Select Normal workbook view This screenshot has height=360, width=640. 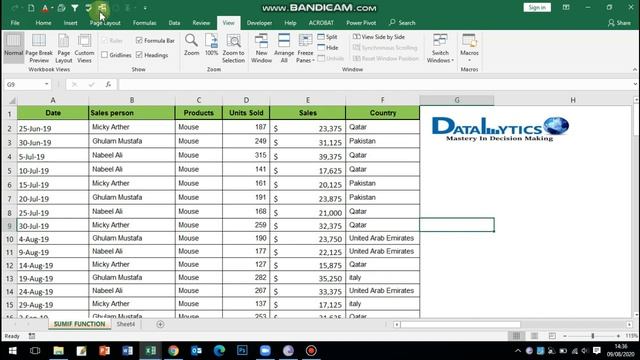(13, 47)
